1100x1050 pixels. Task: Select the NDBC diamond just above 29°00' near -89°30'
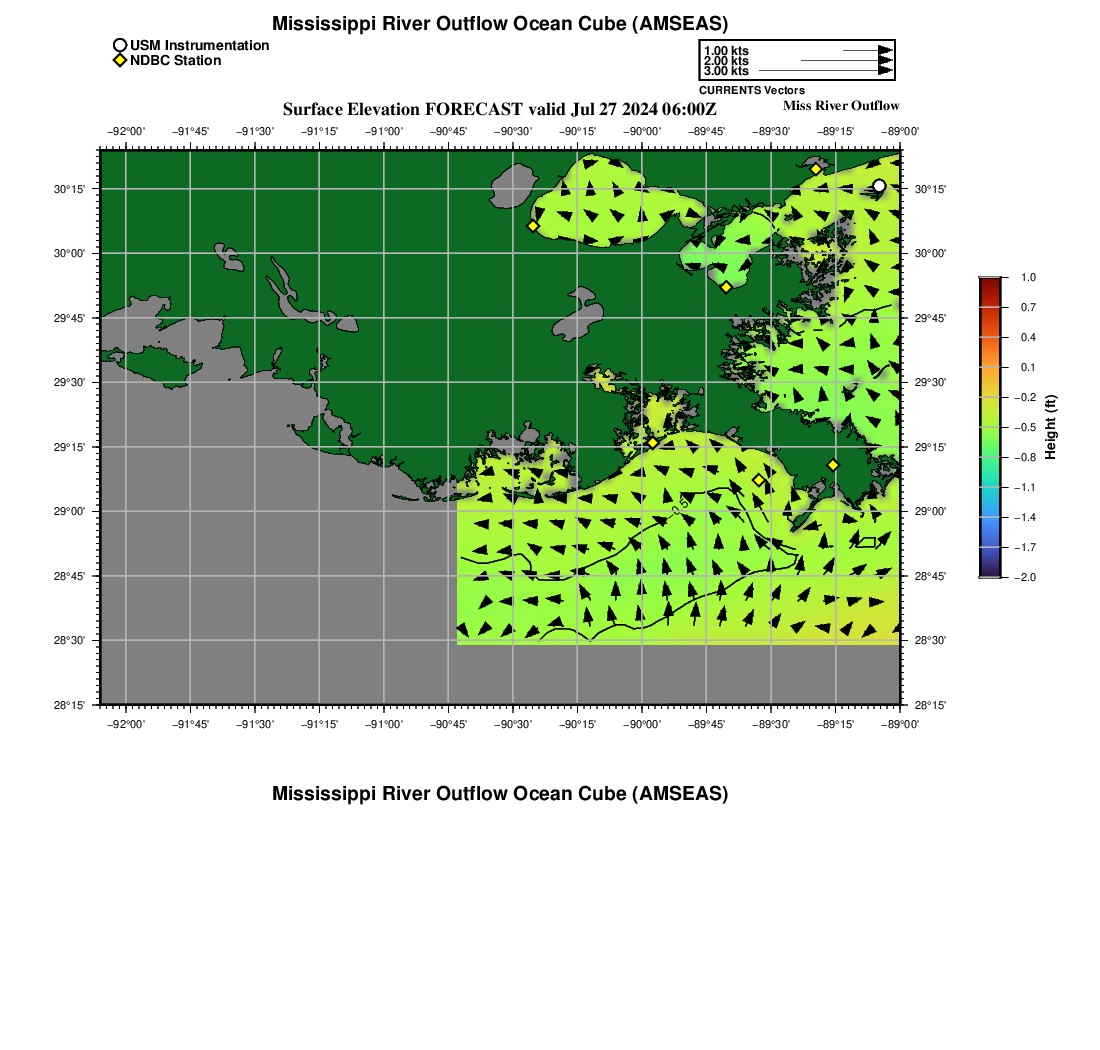point(758,480)
